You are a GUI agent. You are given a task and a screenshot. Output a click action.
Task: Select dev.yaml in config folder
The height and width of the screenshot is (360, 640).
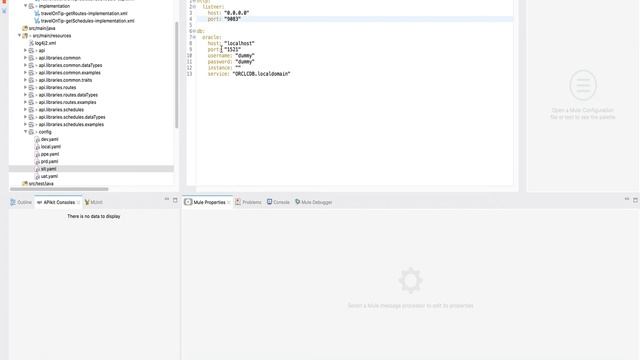point(49,139)
